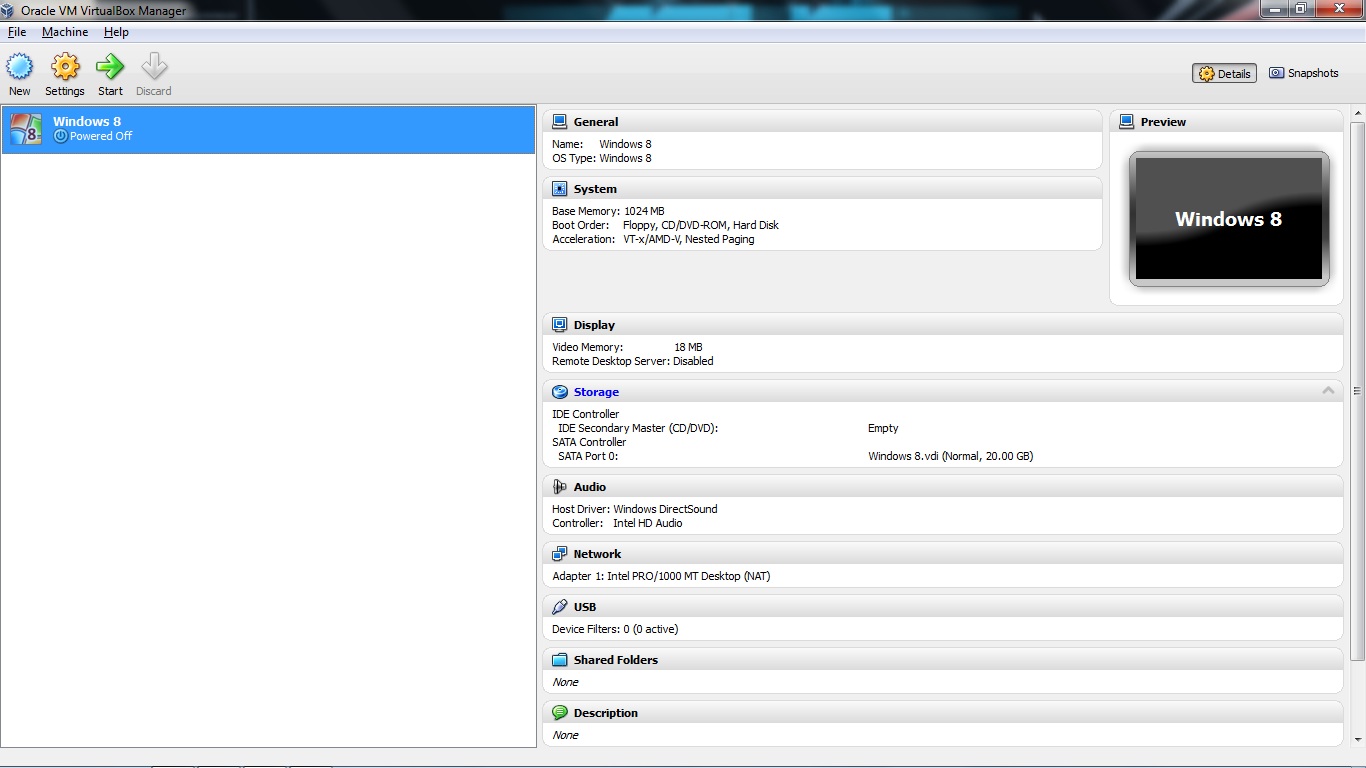Screen dimensions: 1366x768
Task: Click the Description section speech bubble icon
Action: 559,713
